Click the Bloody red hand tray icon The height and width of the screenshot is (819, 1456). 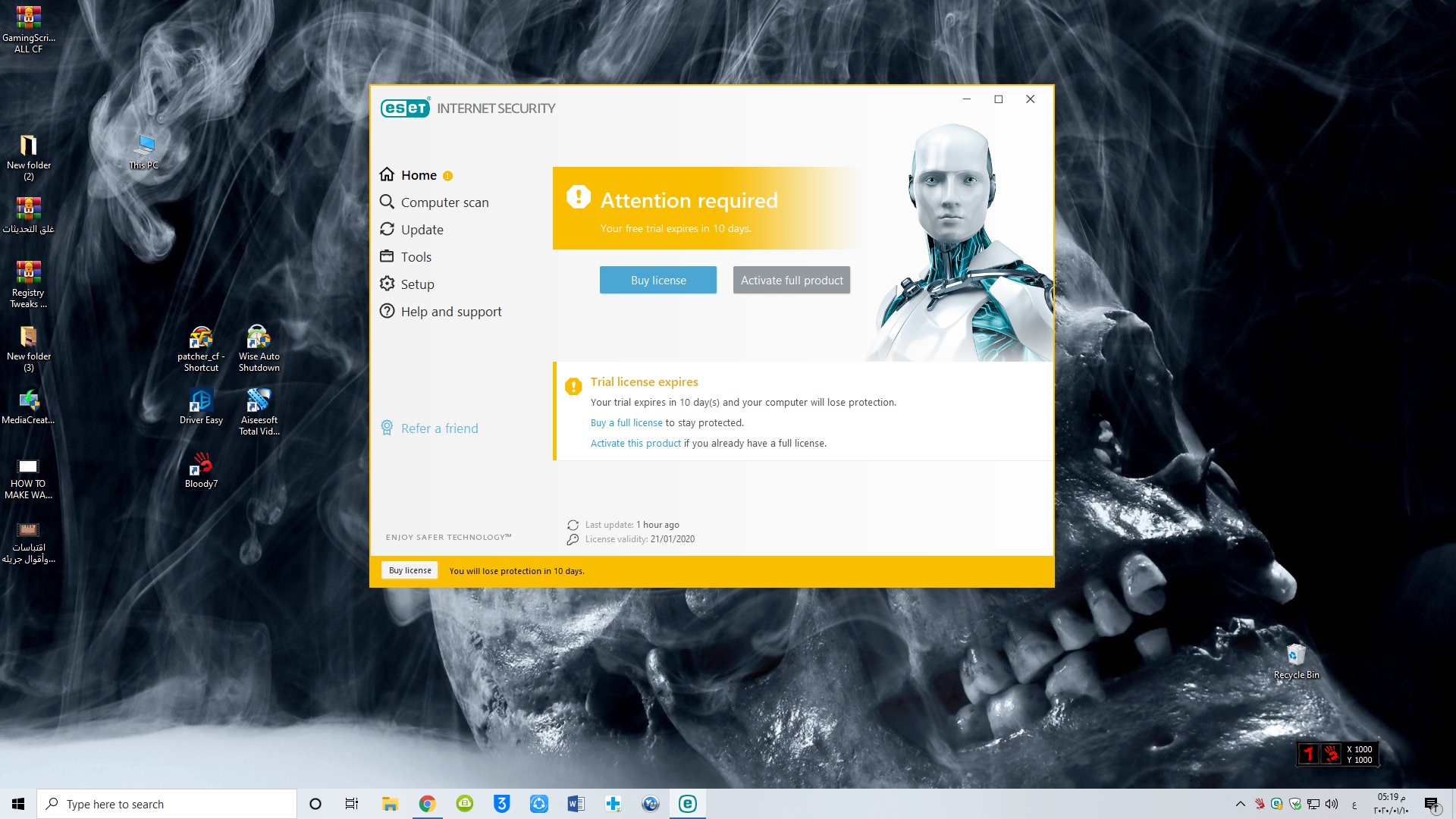tap(1259, 804)
